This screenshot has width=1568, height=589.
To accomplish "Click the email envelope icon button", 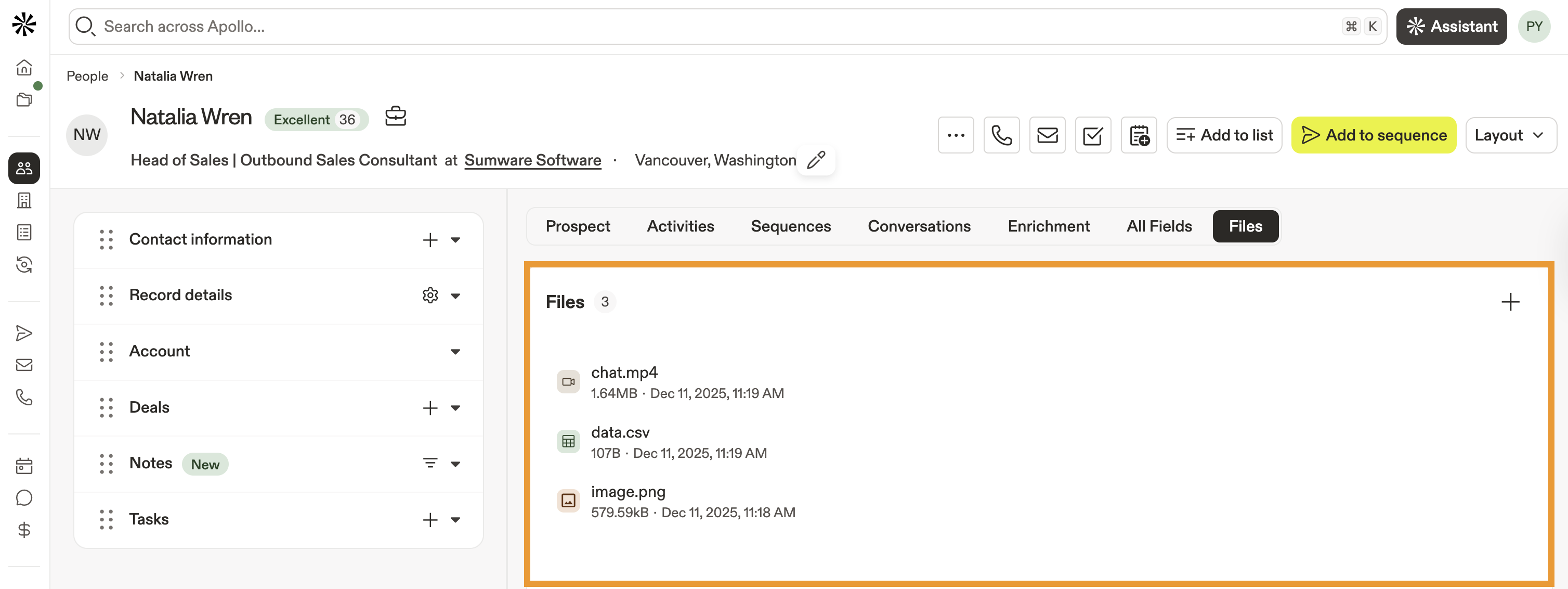I will (x=1047, y=135).
